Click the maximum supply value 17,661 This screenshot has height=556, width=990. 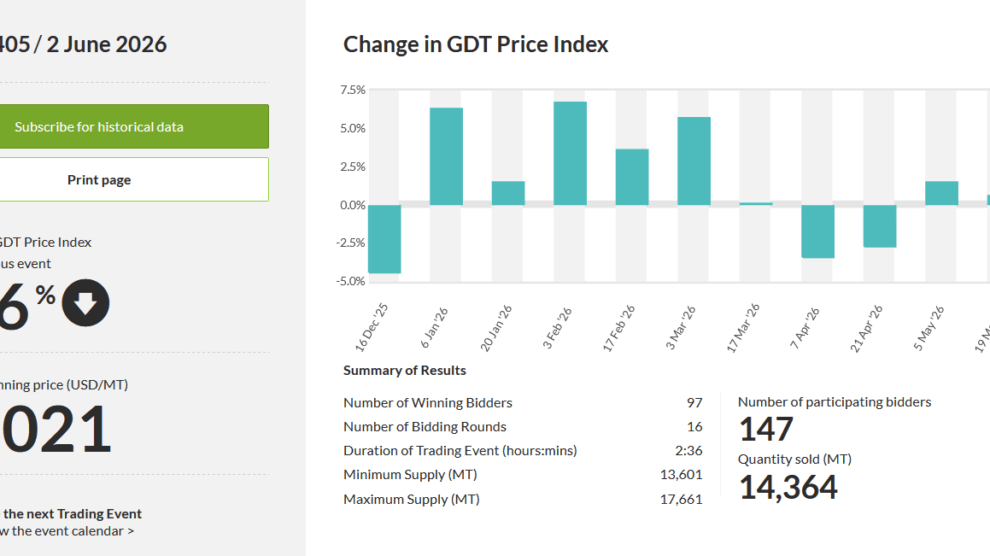coord(681,499)
